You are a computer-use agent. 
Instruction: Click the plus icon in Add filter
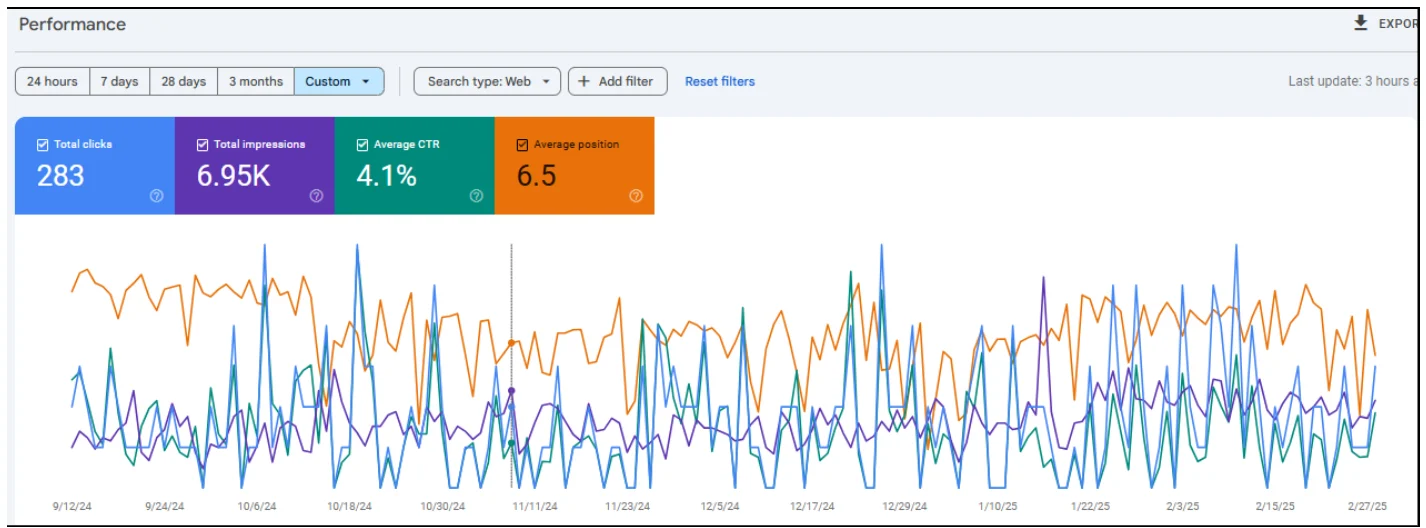[585, 82]
